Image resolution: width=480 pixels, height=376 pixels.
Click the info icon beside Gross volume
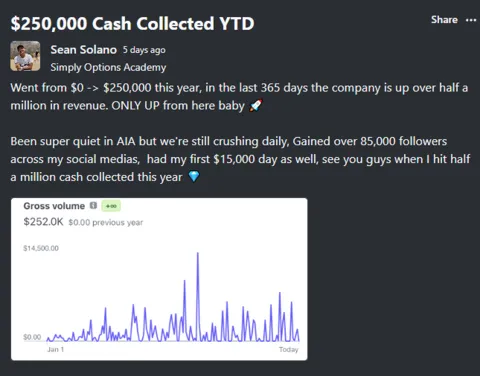pyautogui.click(x=93, y=206)
